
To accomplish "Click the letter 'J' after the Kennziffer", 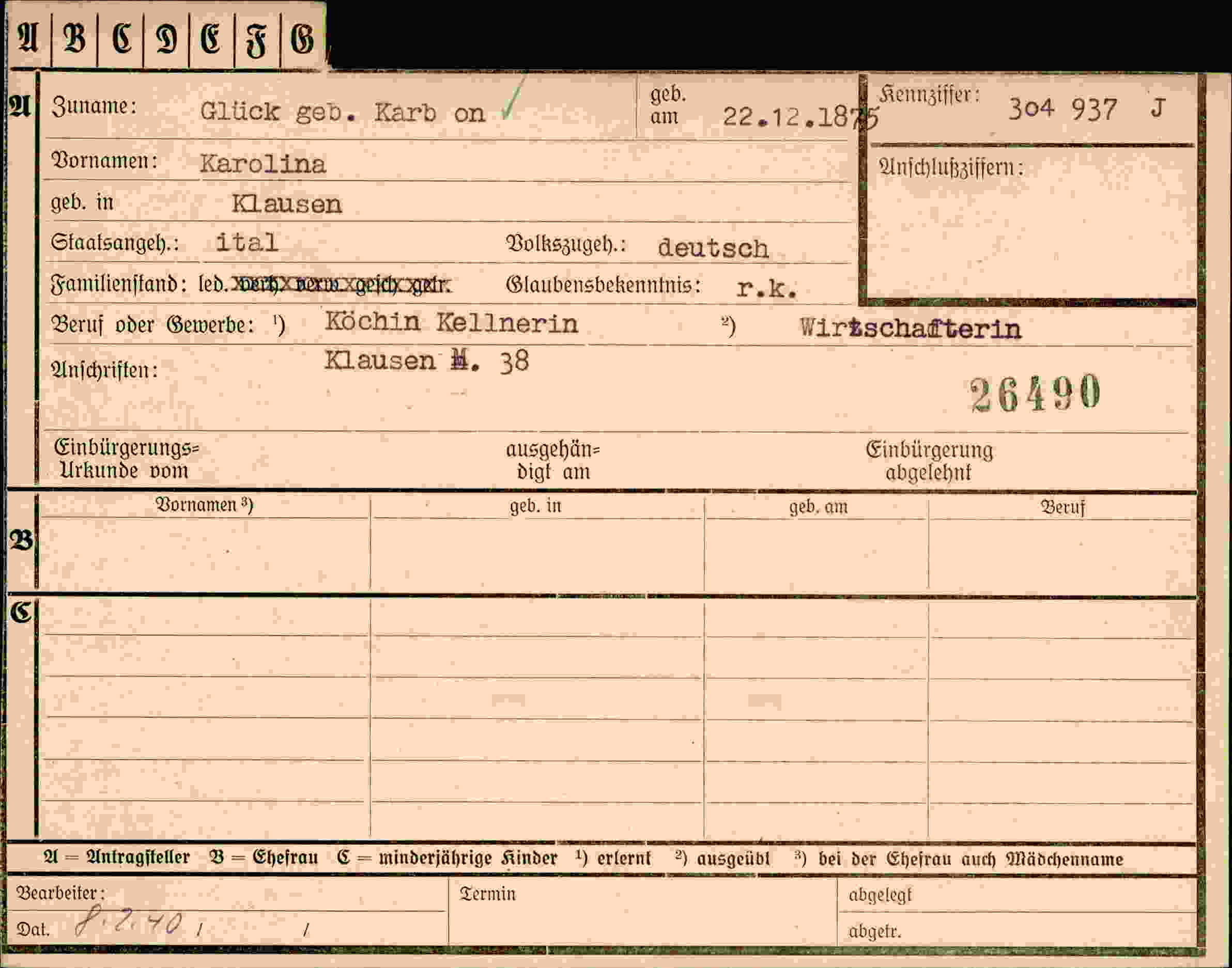I will [1158, 107].
